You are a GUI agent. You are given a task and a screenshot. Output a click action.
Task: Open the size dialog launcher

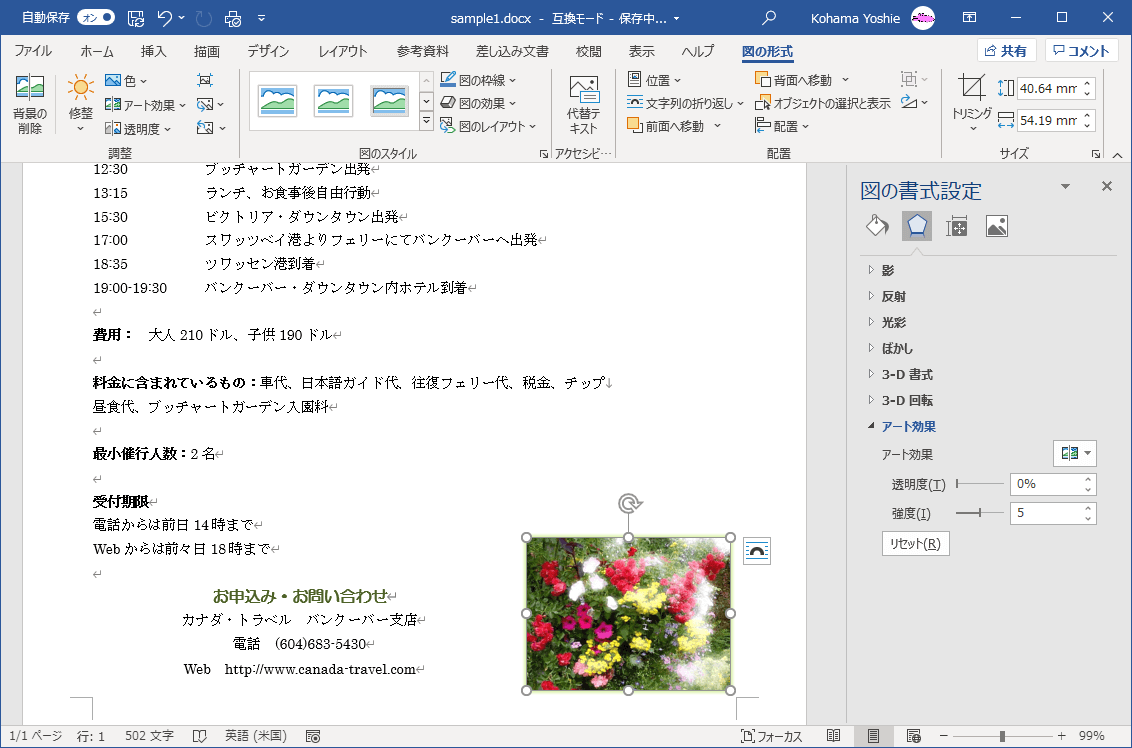pos(1095,154)
